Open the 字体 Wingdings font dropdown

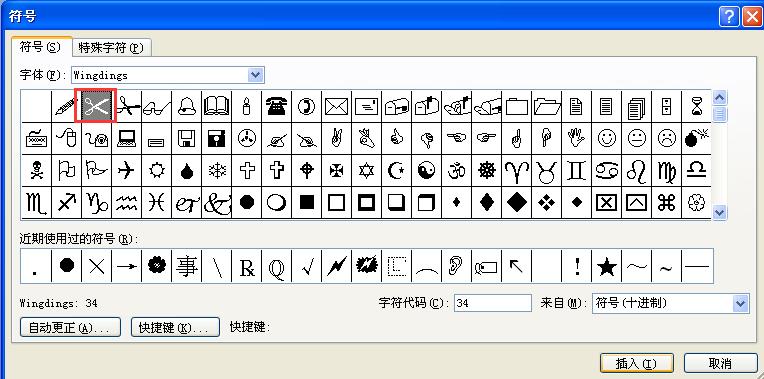click(x=255, y=75)
